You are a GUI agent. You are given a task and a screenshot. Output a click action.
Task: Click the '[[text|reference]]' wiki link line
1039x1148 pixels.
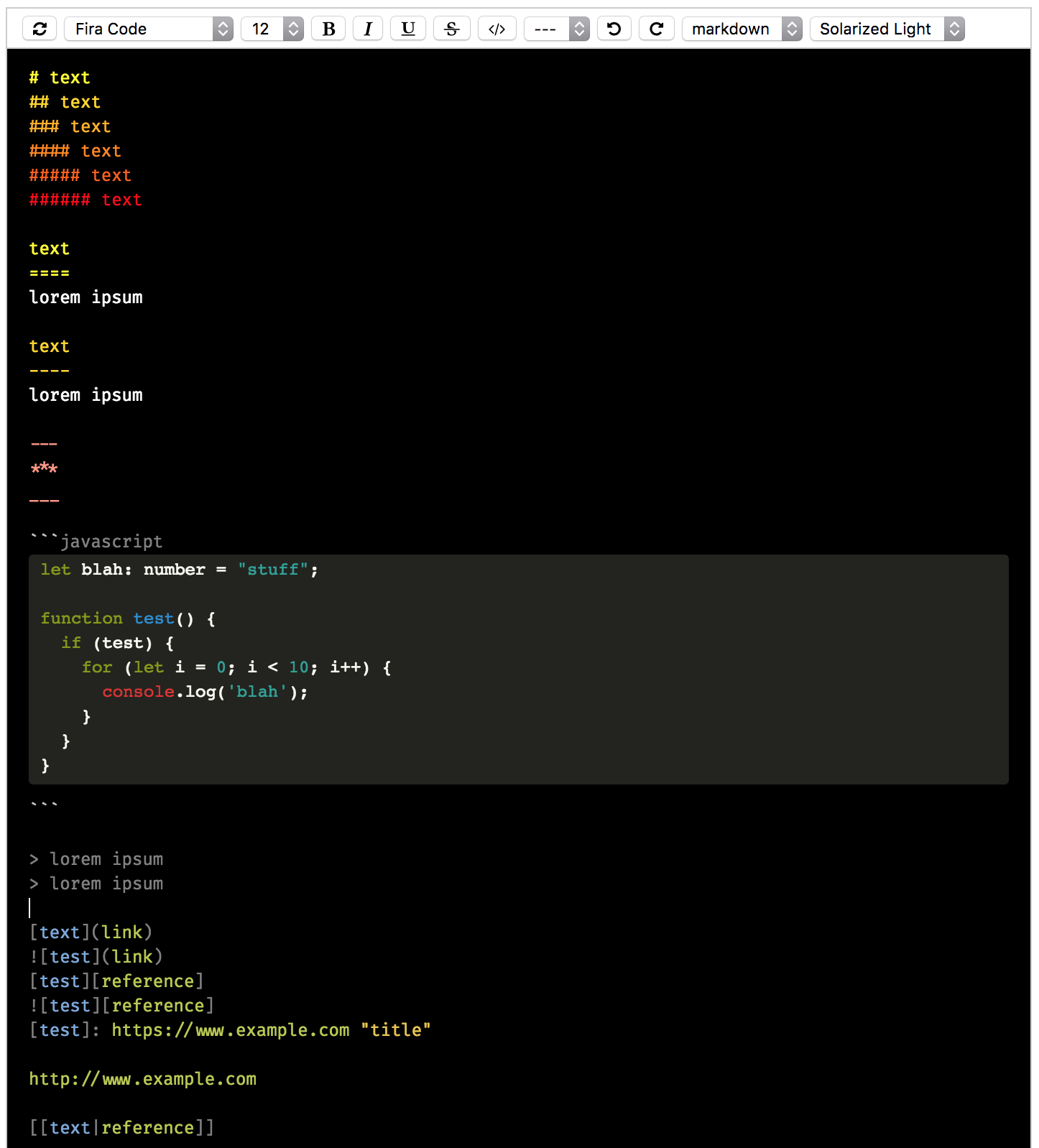(x=122, y=1128)
